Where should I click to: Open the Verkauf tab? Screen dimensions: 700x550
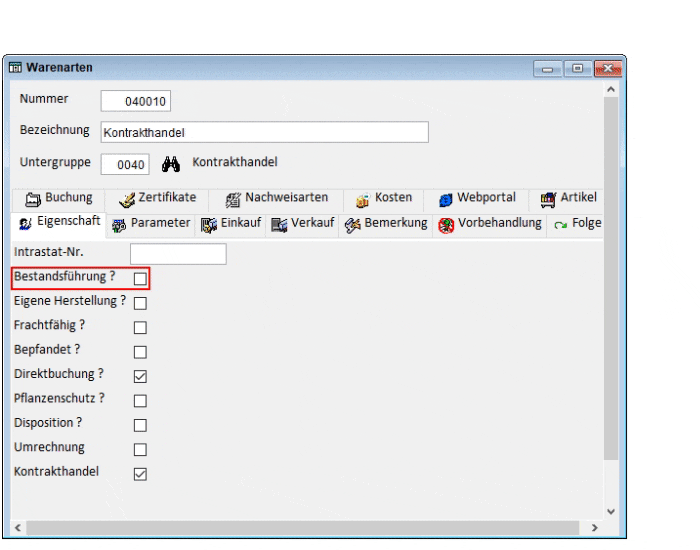(x=303, y=224)
